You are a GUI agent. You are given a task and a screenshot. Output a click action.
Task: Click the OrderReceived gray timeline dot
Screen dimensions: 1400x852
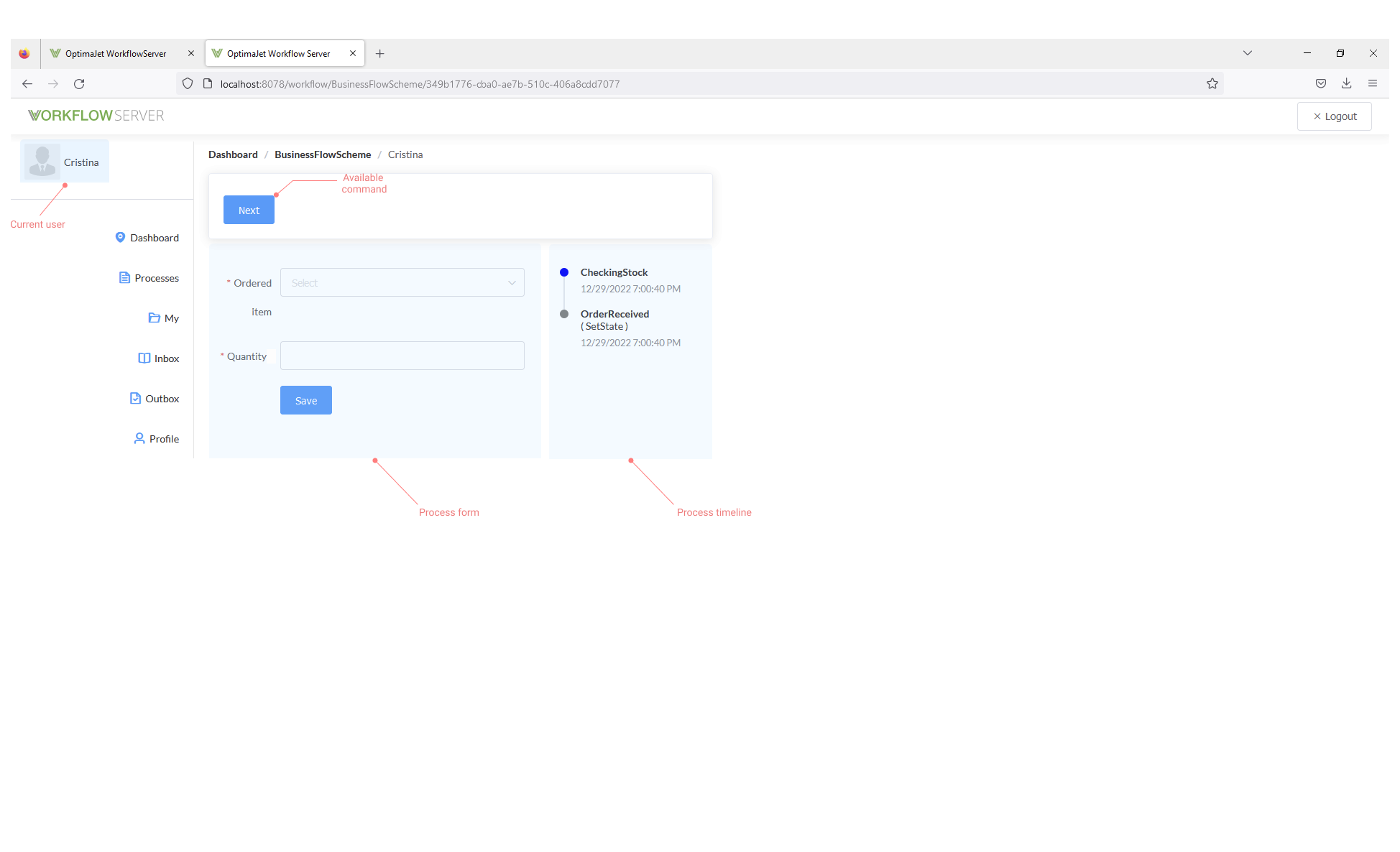pyautogui.click(x=564, y=314)
